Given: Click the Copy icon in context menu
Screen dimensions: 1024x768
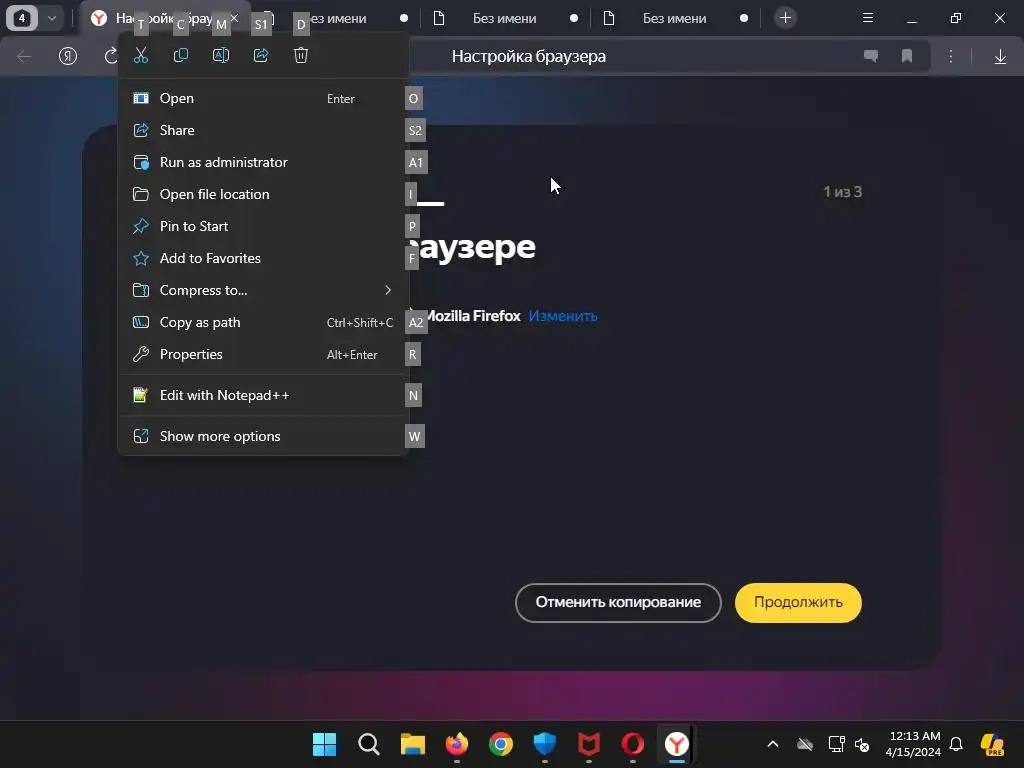Looking at the screenshot, I should click(181, 56).
